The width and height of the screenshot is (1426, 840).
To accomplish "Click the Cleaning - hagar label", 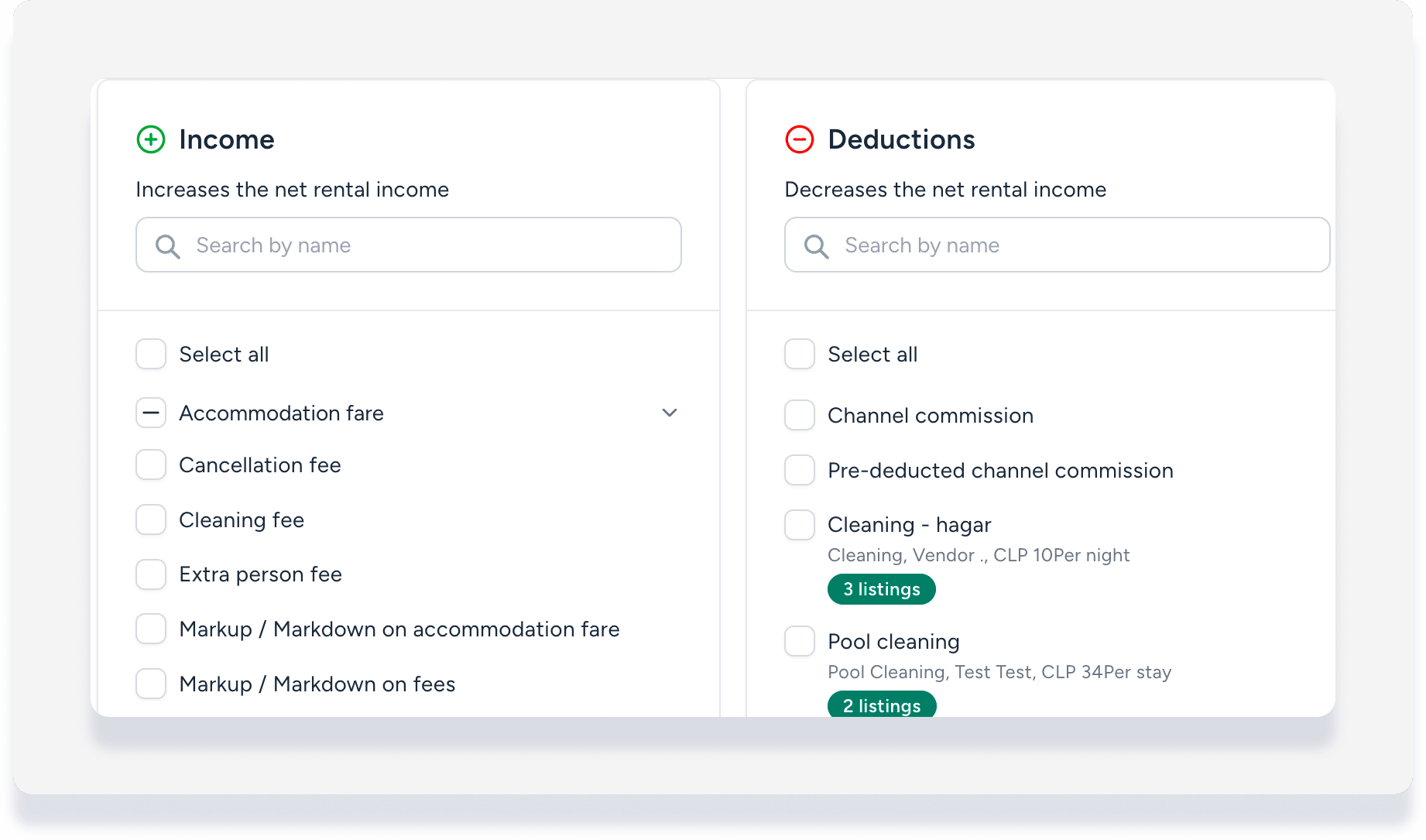I will 910,525.
